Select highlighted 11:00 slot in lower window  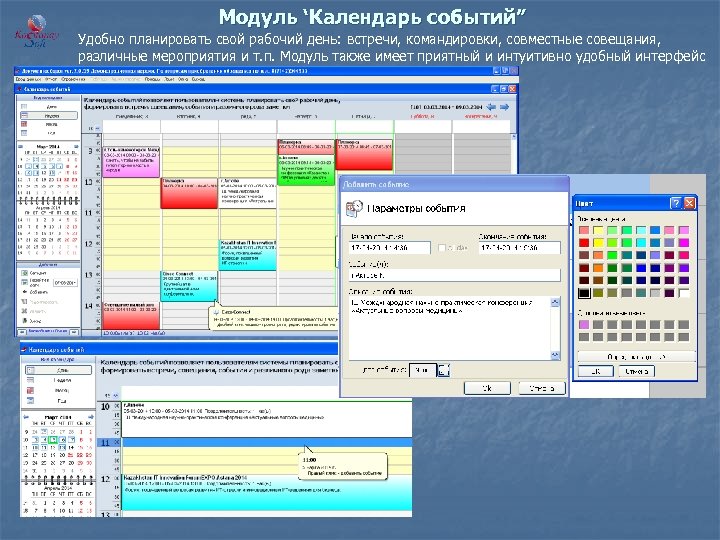267,443
